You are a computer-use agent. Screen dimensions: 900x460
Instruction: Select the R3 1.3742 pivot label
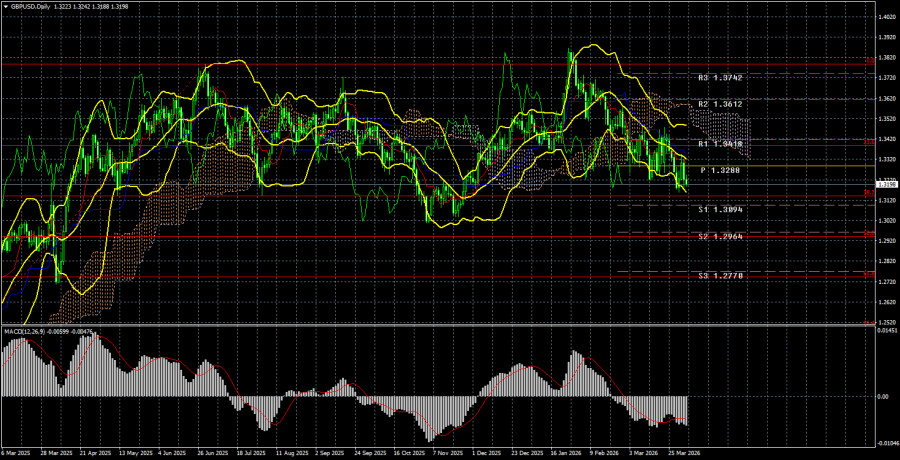pyautogui.click(x=722, y=77)
